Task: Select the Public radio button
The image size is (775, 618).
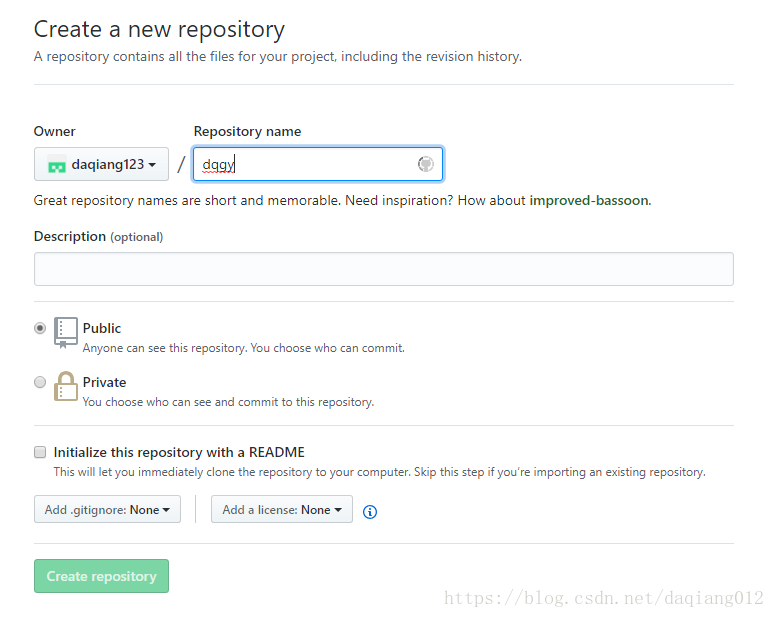Action: pyautogui.click(x=40, y=328)
